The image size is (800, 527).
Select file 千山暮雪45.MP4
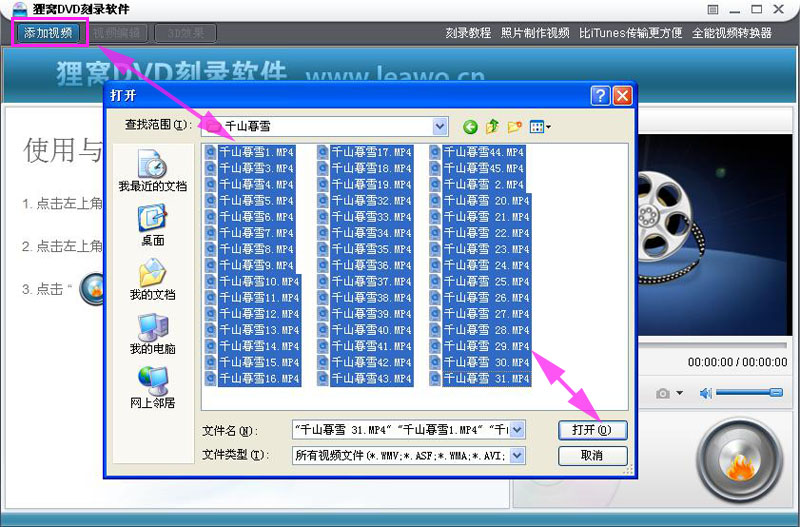click(484, 168)
